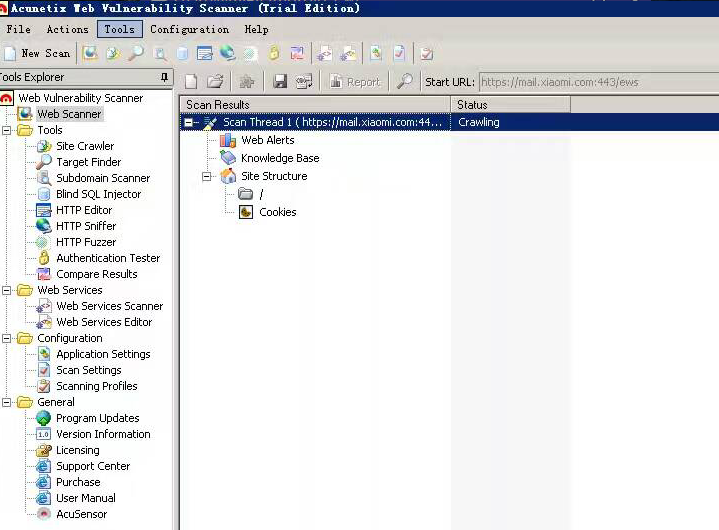Select Web Scanner in Tools Explorer
The image size is (719, 530).
click(69, 114)
